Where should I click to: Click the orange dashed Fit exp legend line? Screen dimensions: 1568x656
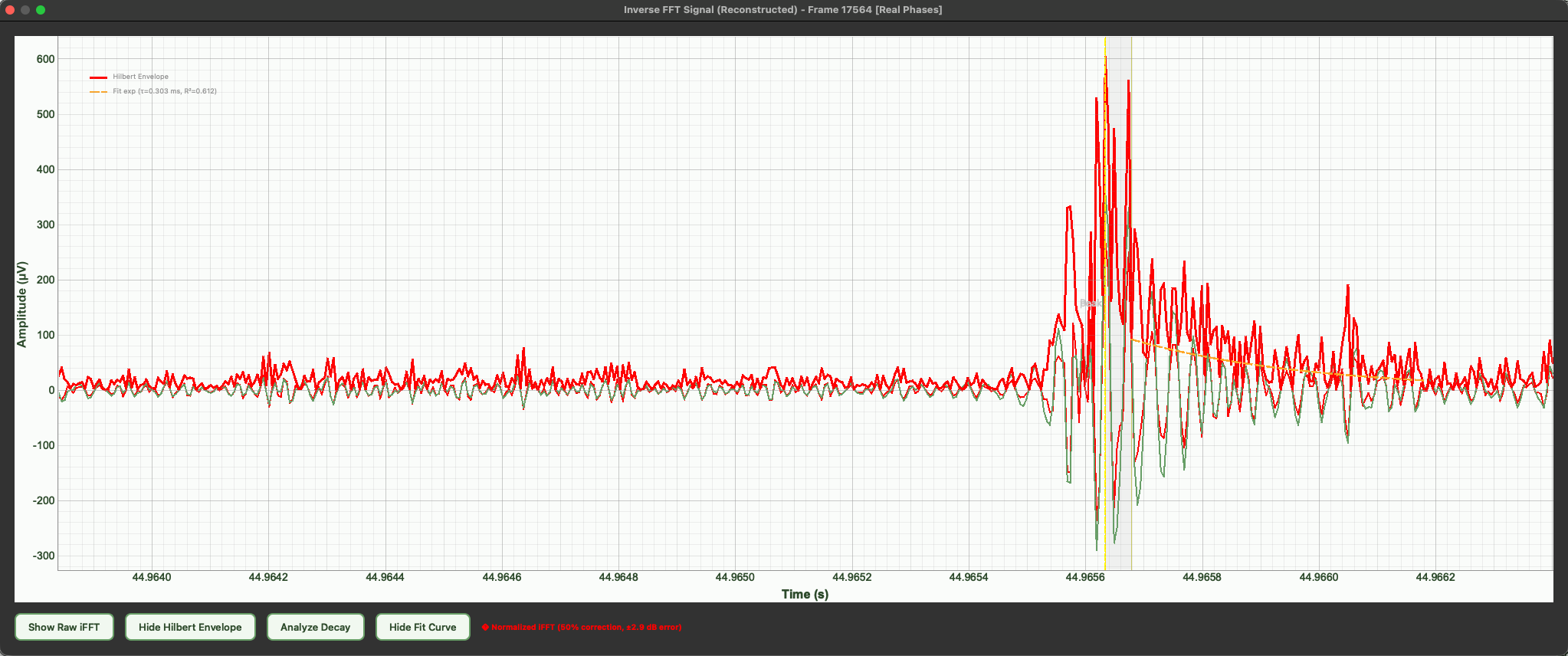click(98, 92)
